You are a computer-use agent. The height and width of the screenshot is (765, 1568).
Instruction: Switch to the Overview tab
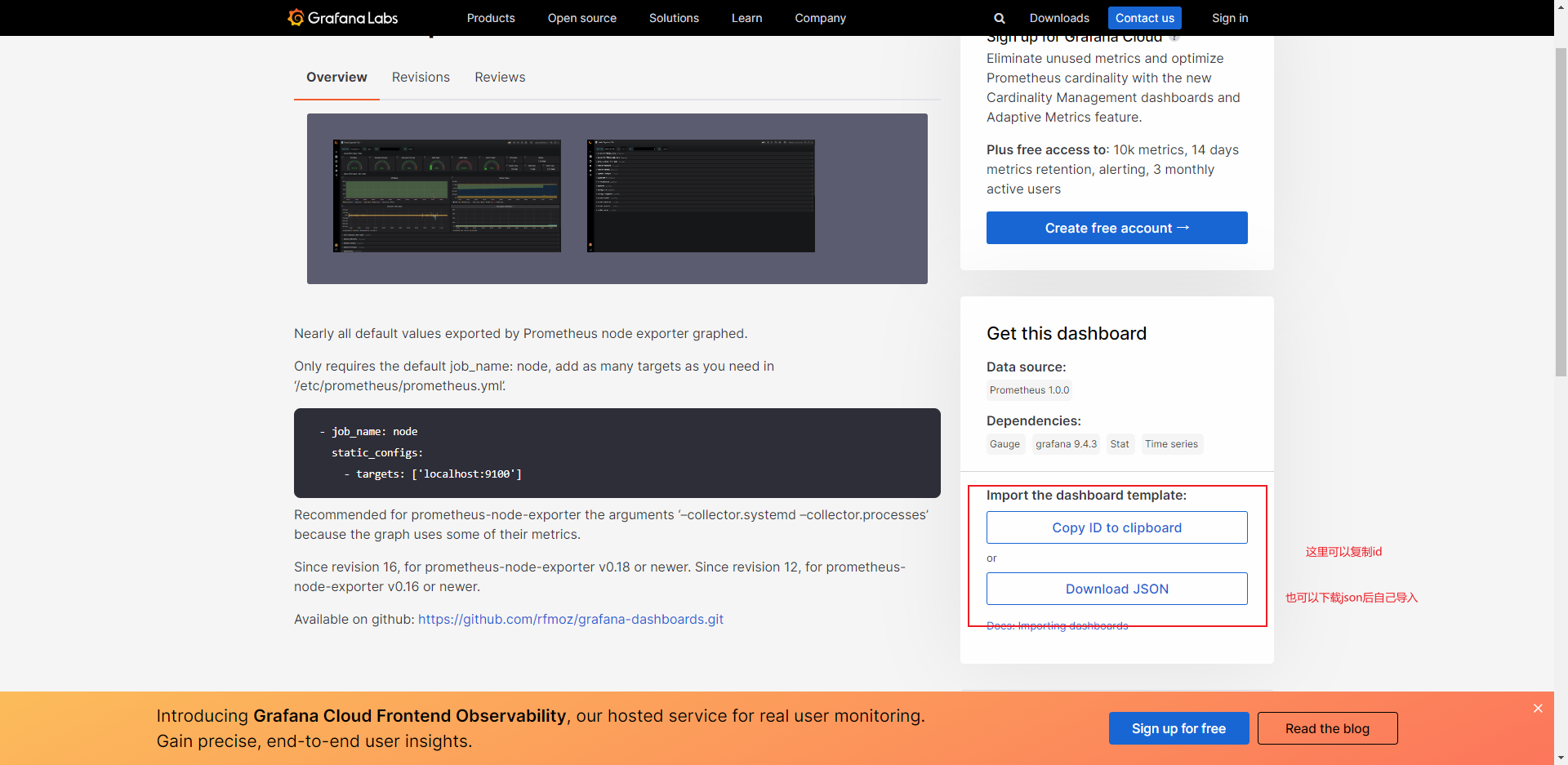(336, 78)
